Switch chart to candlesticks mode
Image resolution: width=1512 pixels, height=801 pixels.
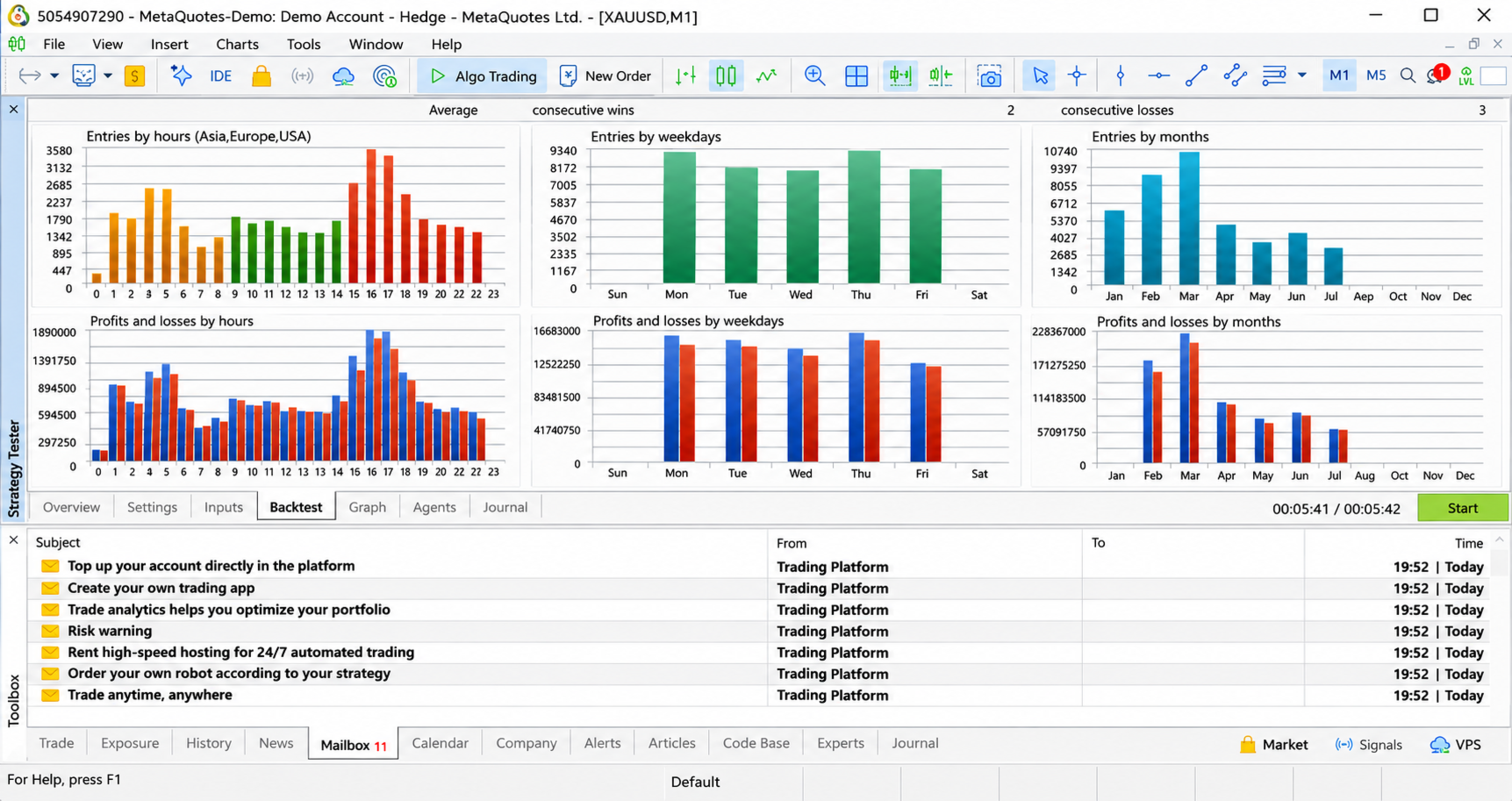(726, 76)
